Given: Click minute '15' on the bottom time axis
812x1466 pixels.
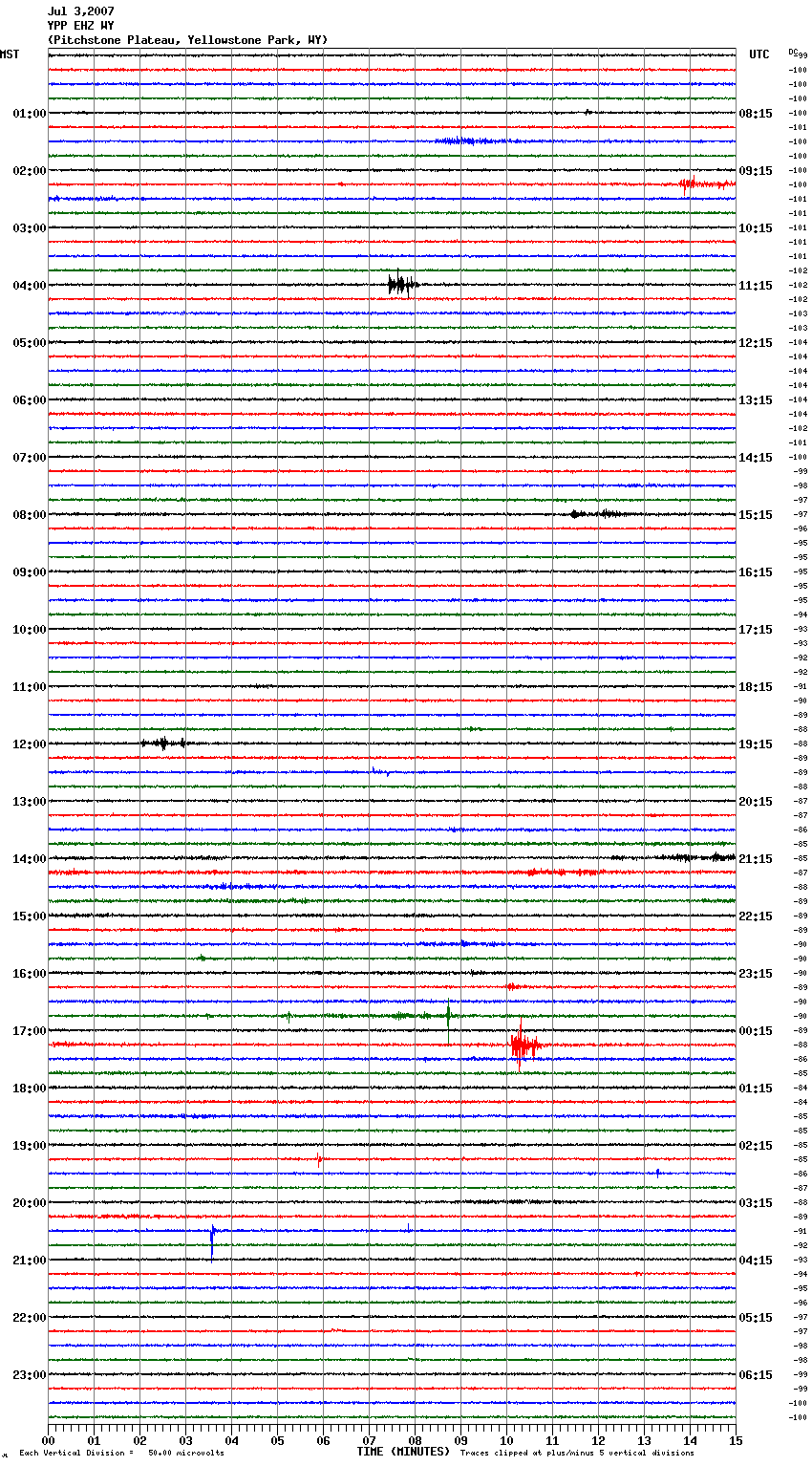Looking at the screenshot, I should [x=736, y=1440].
